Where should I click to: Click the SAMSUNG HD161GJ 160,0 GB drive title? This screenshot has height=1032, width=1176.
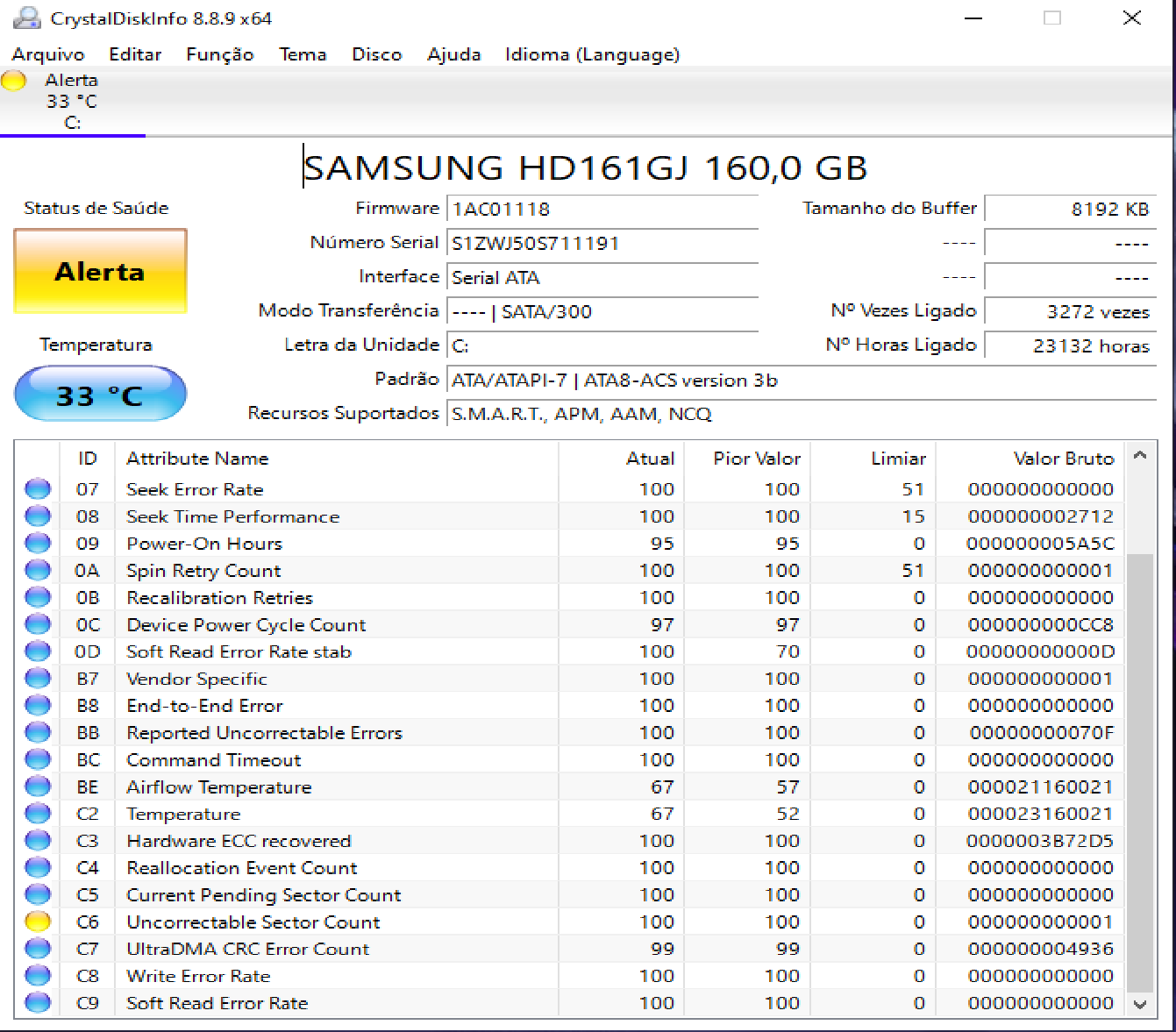pyautogui.click(x=586, y=167)
